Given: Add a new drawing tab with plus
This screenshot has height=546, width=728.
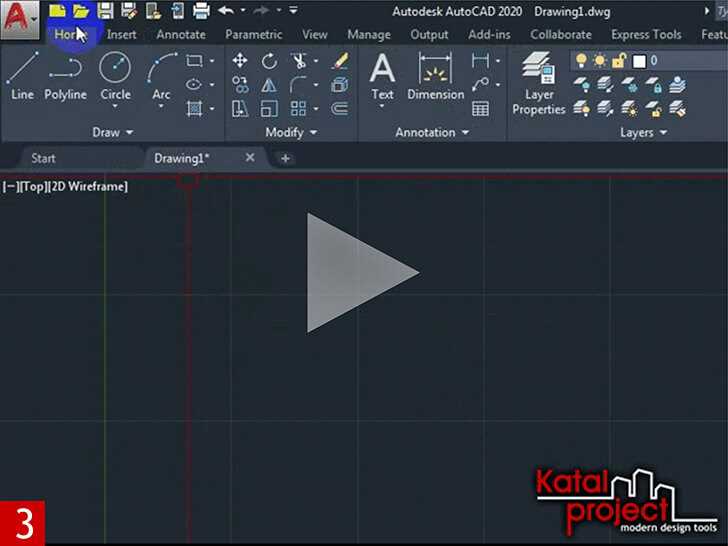Looking at the screenshot, I should pos(285,158).
